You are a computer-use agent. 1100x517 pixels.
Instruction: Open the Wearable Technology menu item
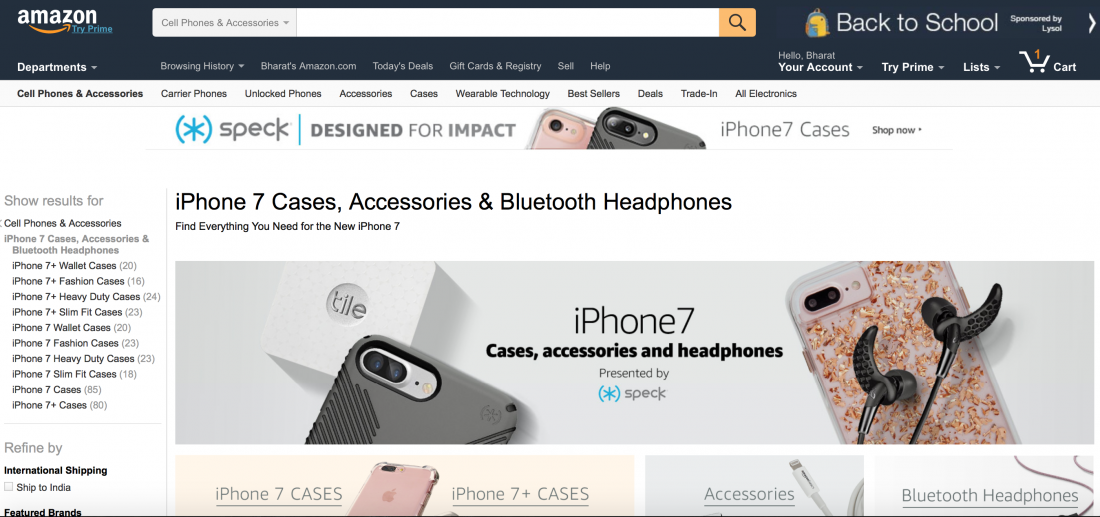tap(502, 93)
